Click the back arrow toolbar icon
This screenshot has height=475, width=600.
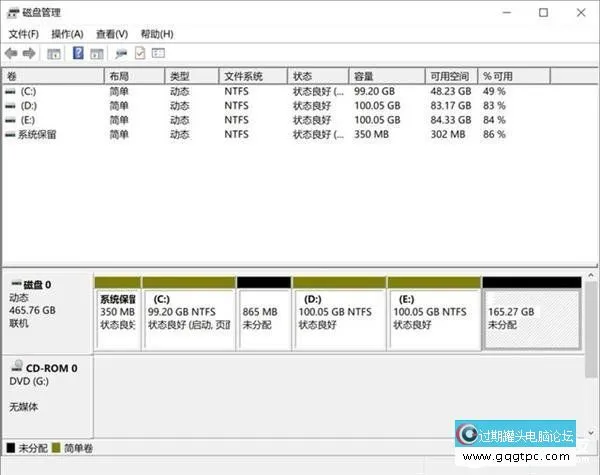[11, 53]
